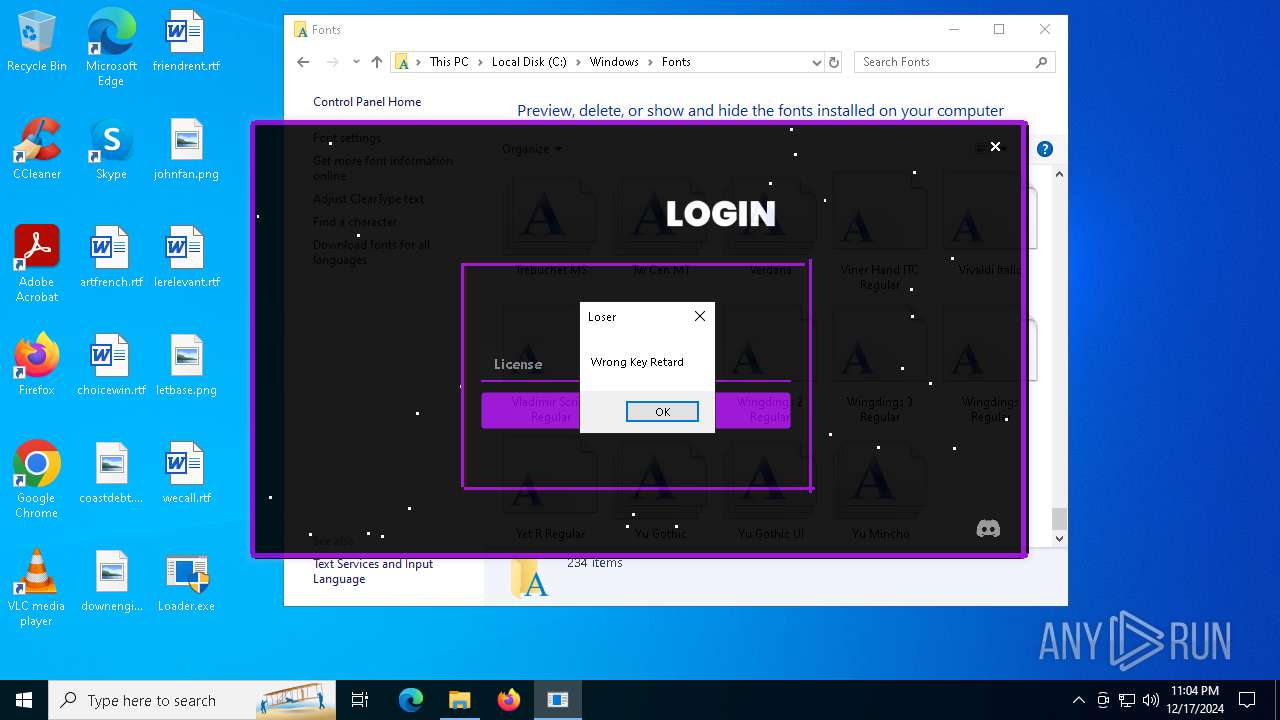Select letbase.png file icon
Image resolution: width=1280 pixels, height=720 pixels.
tap(186, 366)
